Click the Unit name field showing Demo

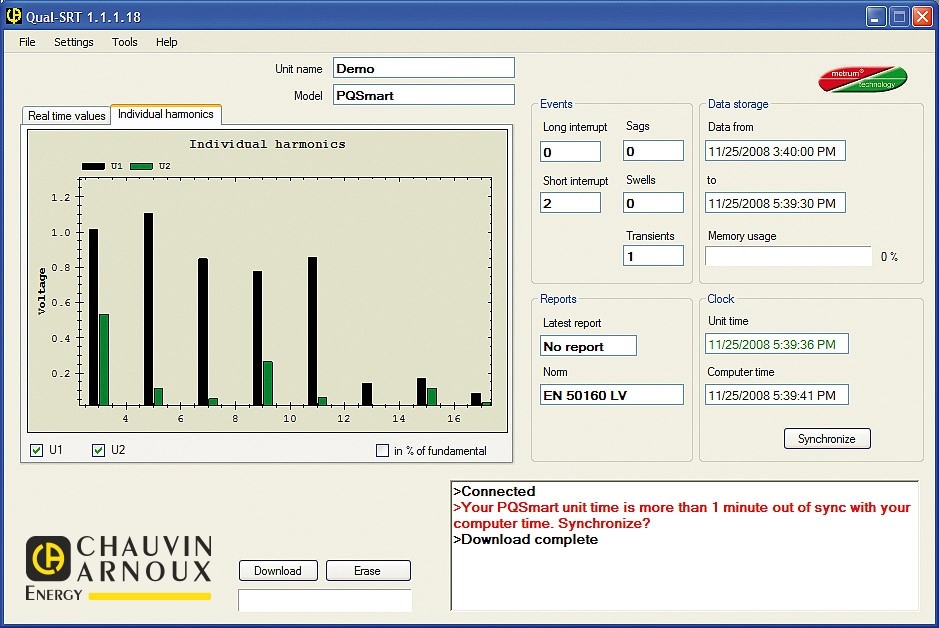point(424,68)
